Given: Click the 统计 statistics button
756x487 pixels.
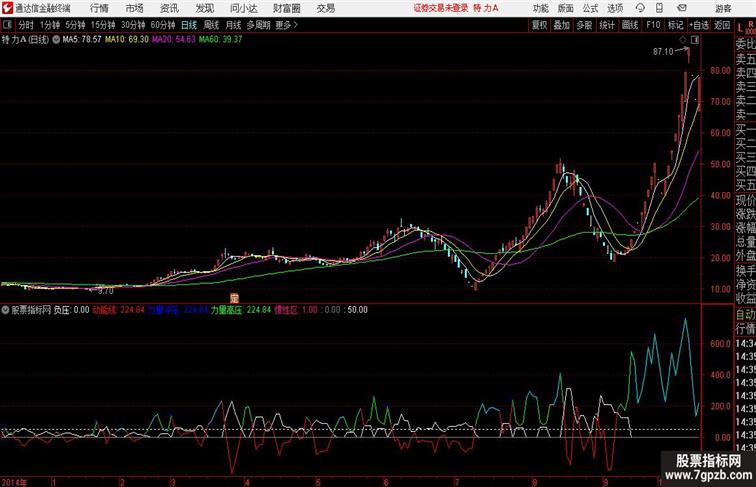Looking at the screenshot, I should (x=607, y=25).
